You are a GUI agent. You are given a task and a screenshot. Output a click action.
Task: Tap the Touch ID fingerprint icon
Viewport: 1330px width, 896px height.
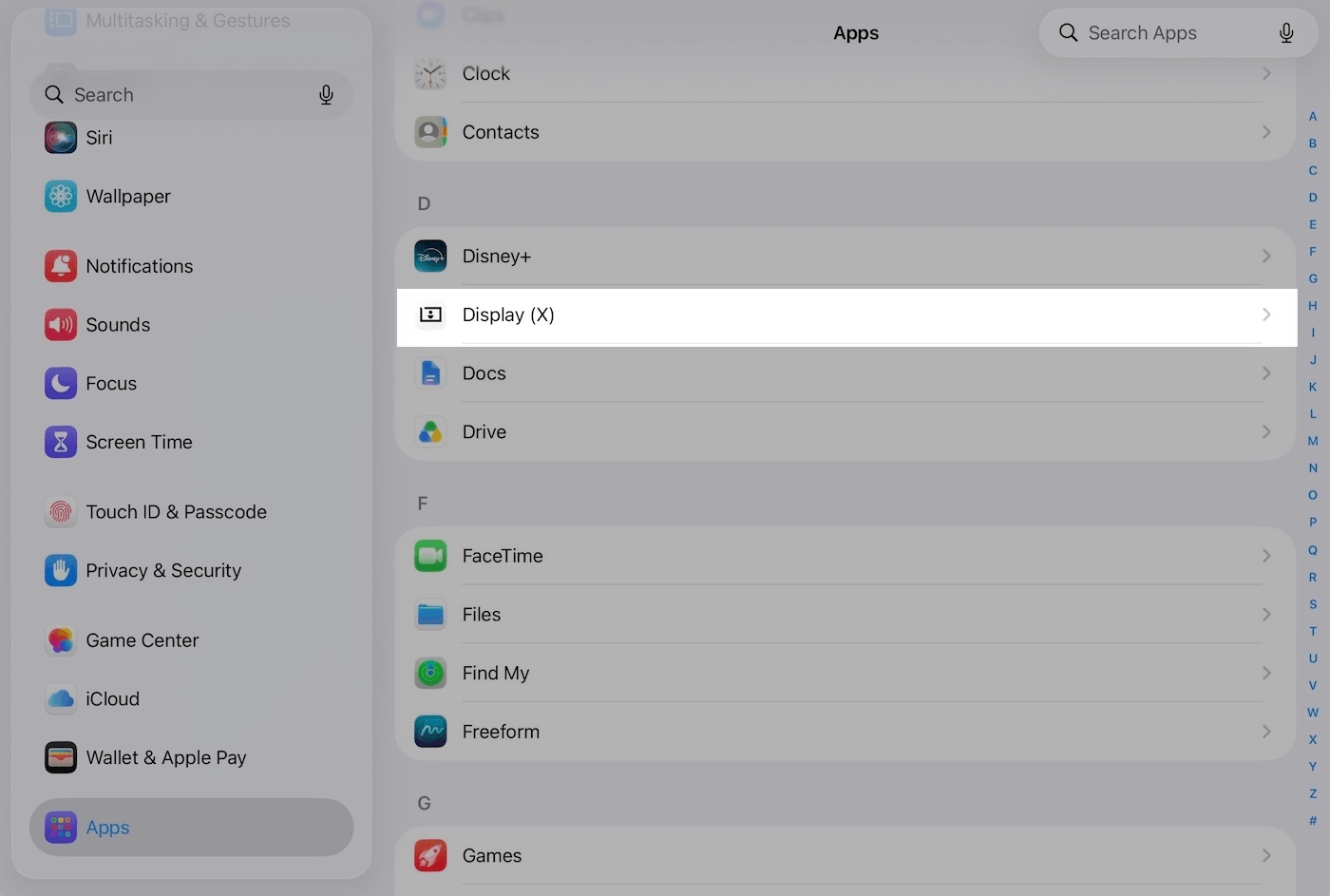(x=61, y=512)
